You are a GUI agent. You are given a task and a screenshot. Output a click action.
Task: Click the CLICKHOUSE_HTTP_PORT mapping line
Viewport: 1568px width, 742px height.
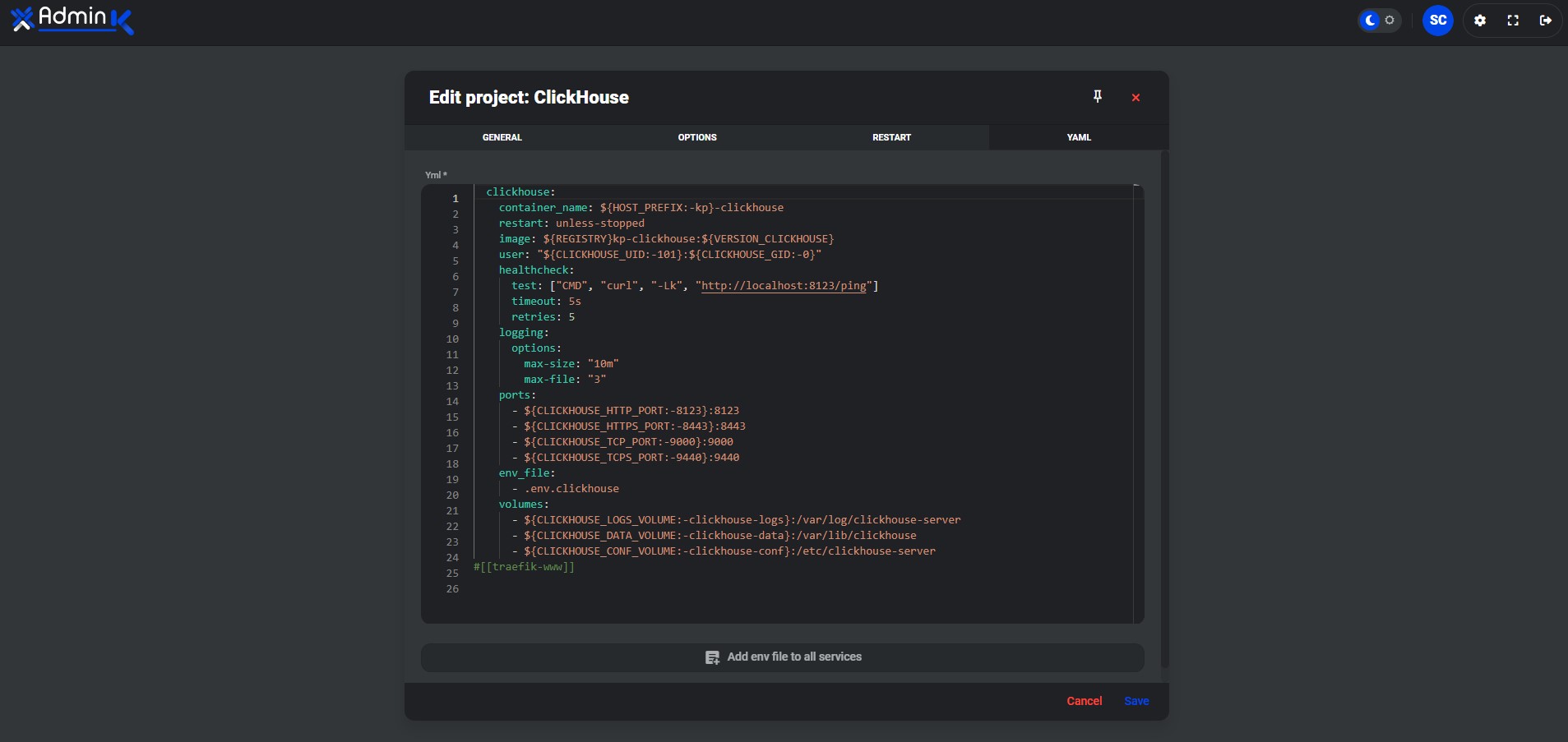626,411
